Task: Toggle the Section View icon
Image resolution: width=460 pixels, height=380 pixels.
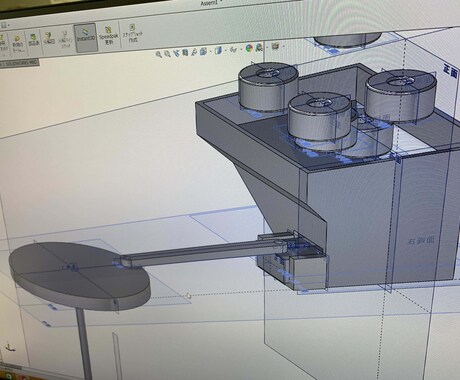Action: (x=185, y=52)
